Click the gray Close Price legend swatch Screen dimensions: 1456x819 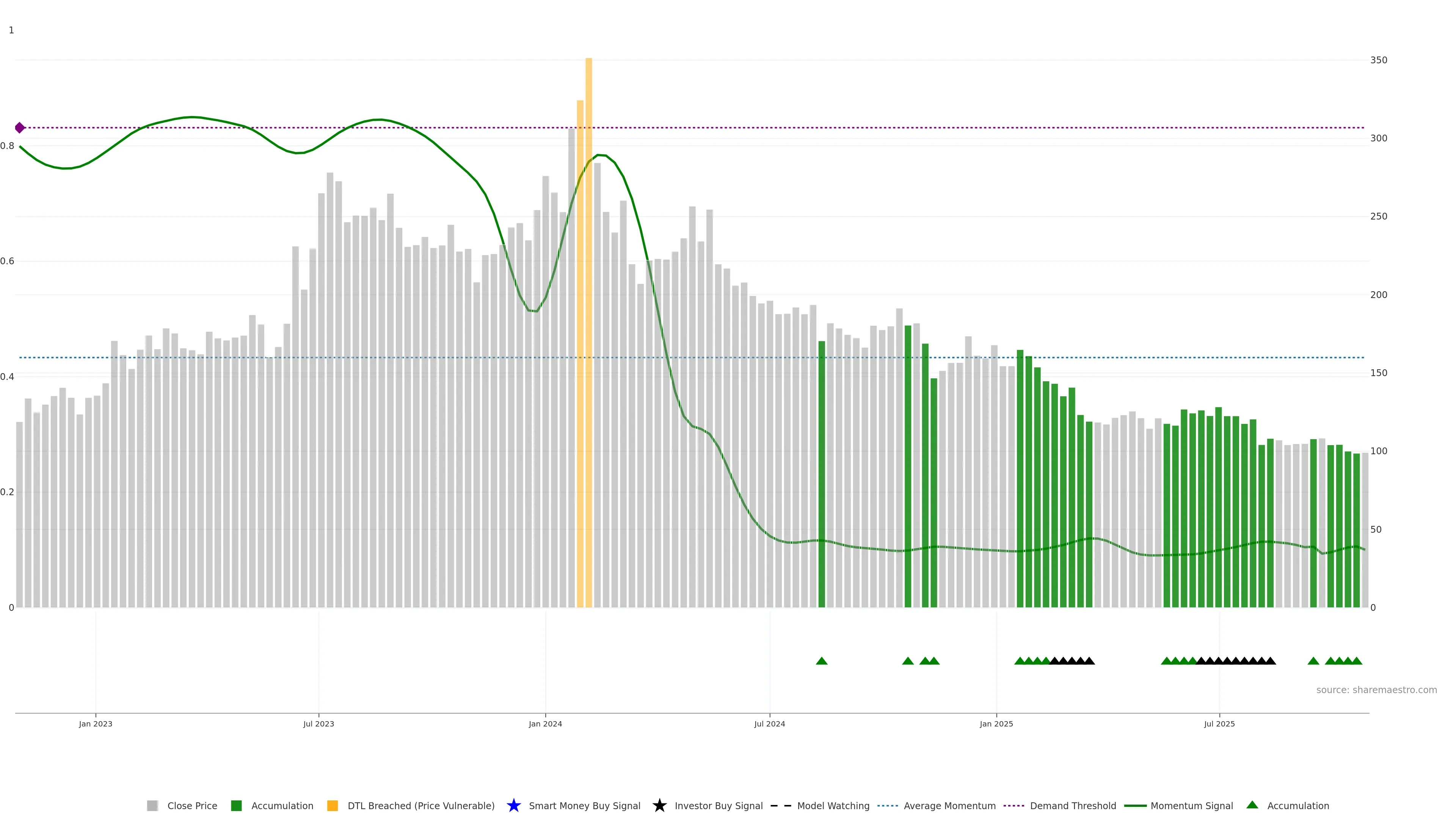[152, 806]
